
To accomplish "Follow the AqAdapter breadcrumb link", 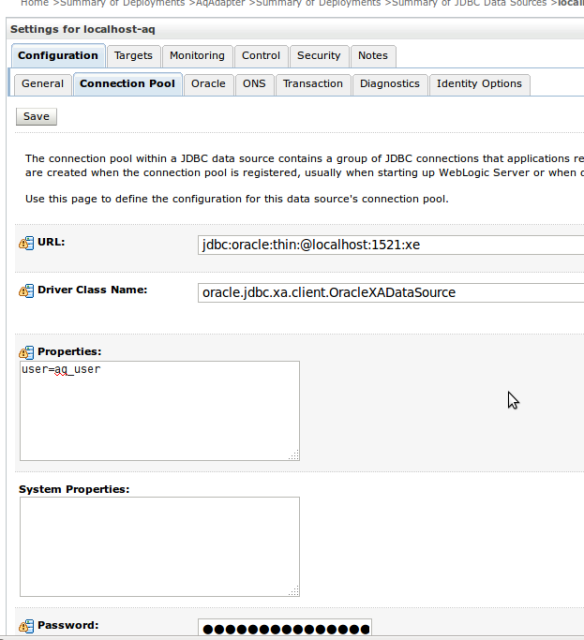I will coord(220,3).
